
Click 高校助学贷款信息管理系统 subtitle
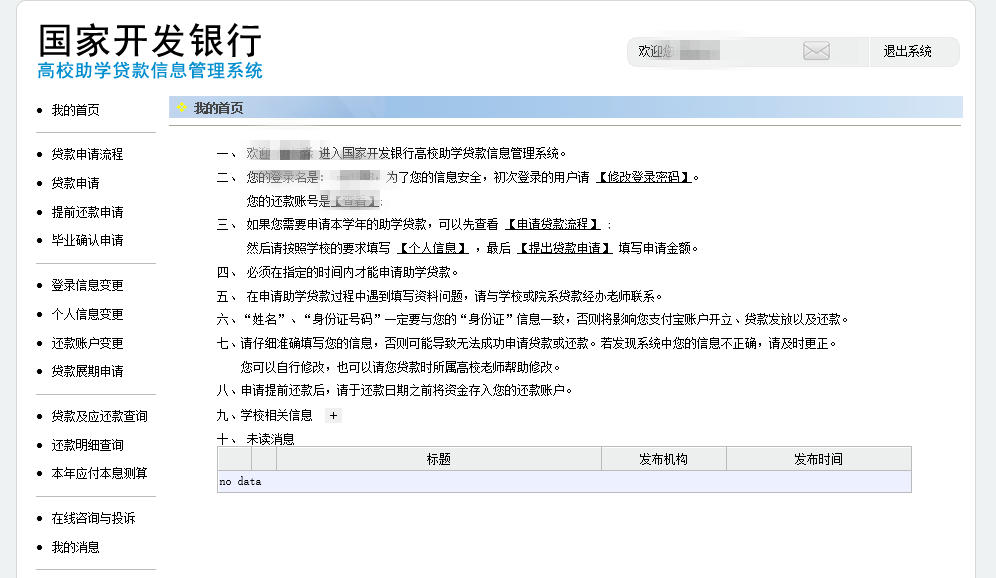150,71
